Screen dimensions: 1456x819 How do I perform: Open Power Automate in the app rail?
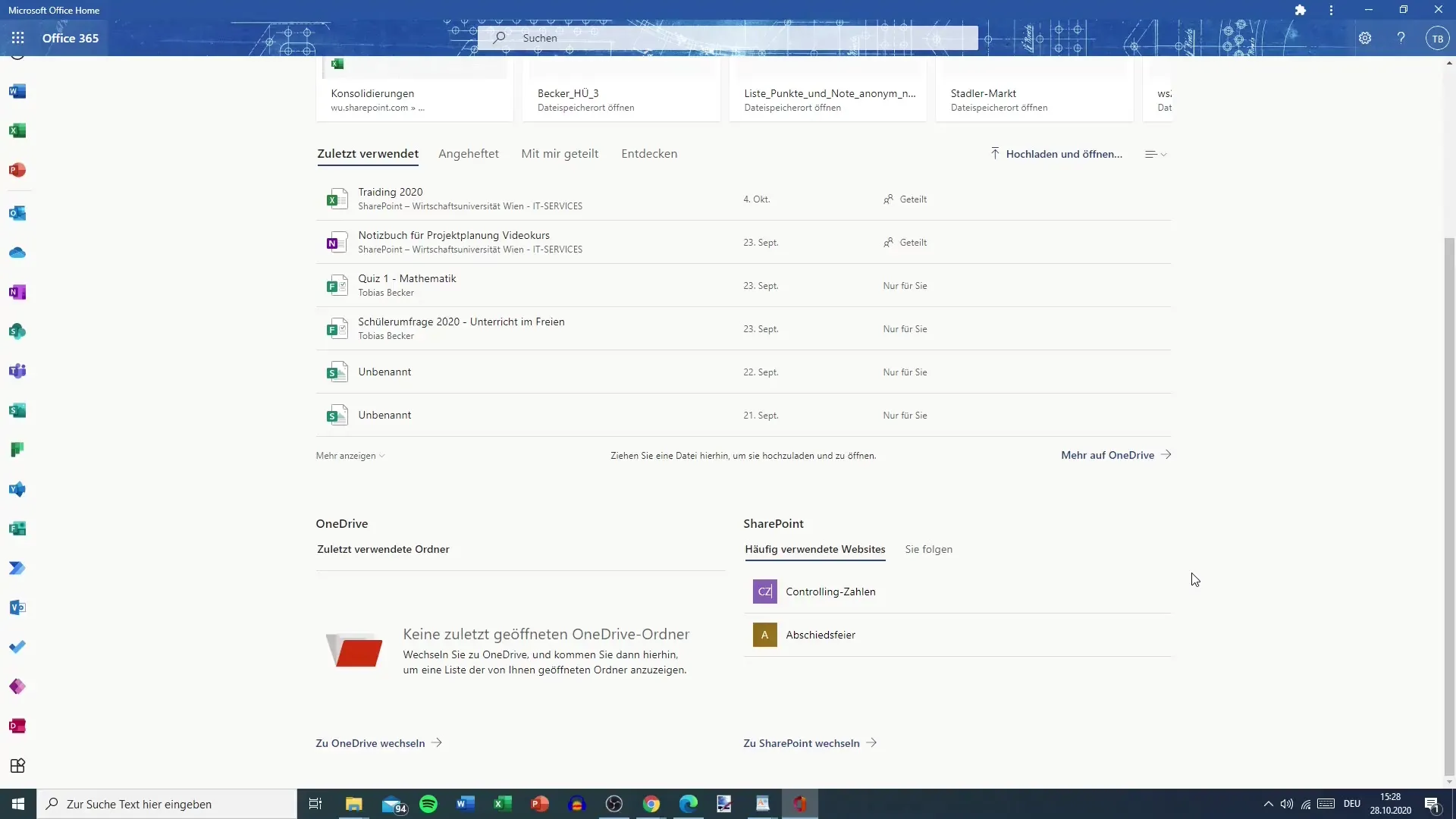[17, 568]
